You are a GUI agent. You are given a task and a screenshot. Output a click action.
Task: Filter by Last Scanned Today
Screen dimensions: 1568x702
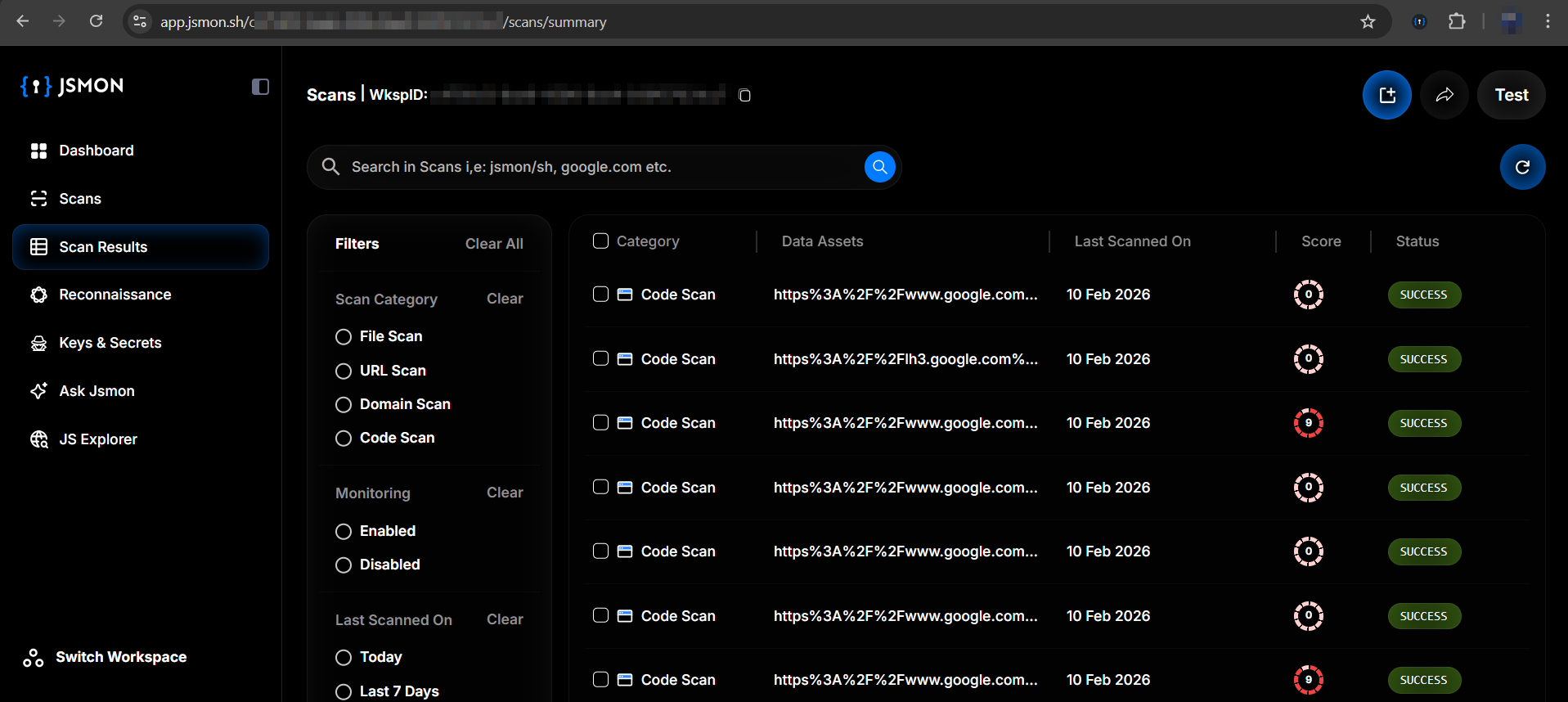344,658
